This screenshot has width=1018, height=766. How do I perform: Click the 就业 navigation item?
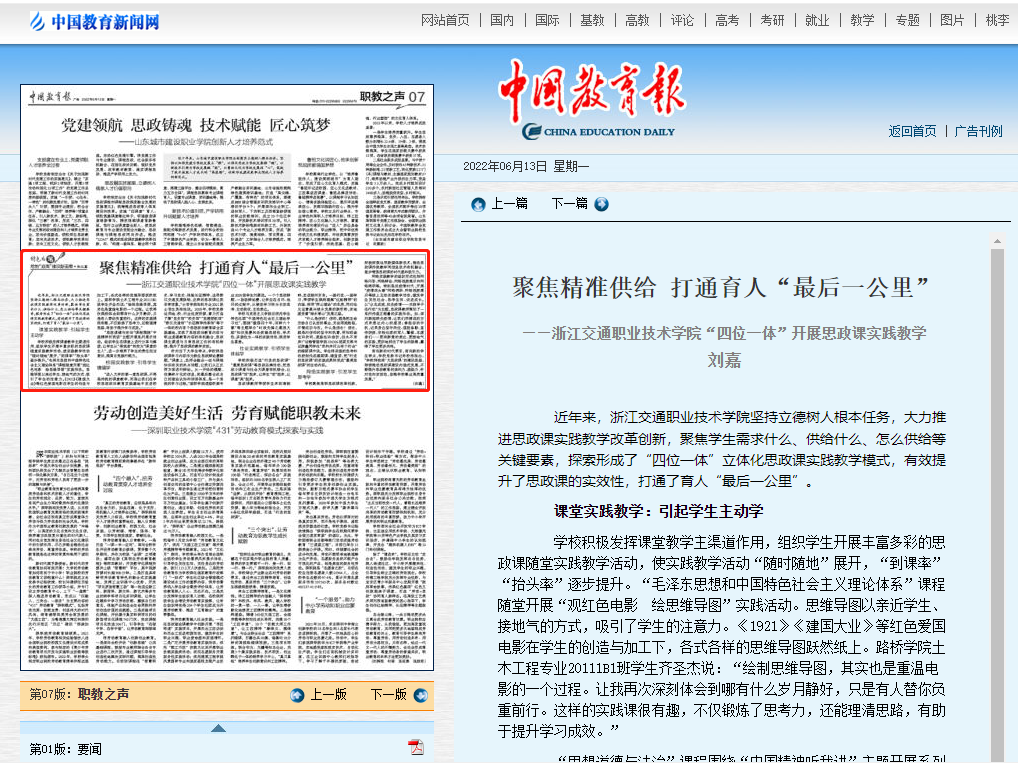817,20
